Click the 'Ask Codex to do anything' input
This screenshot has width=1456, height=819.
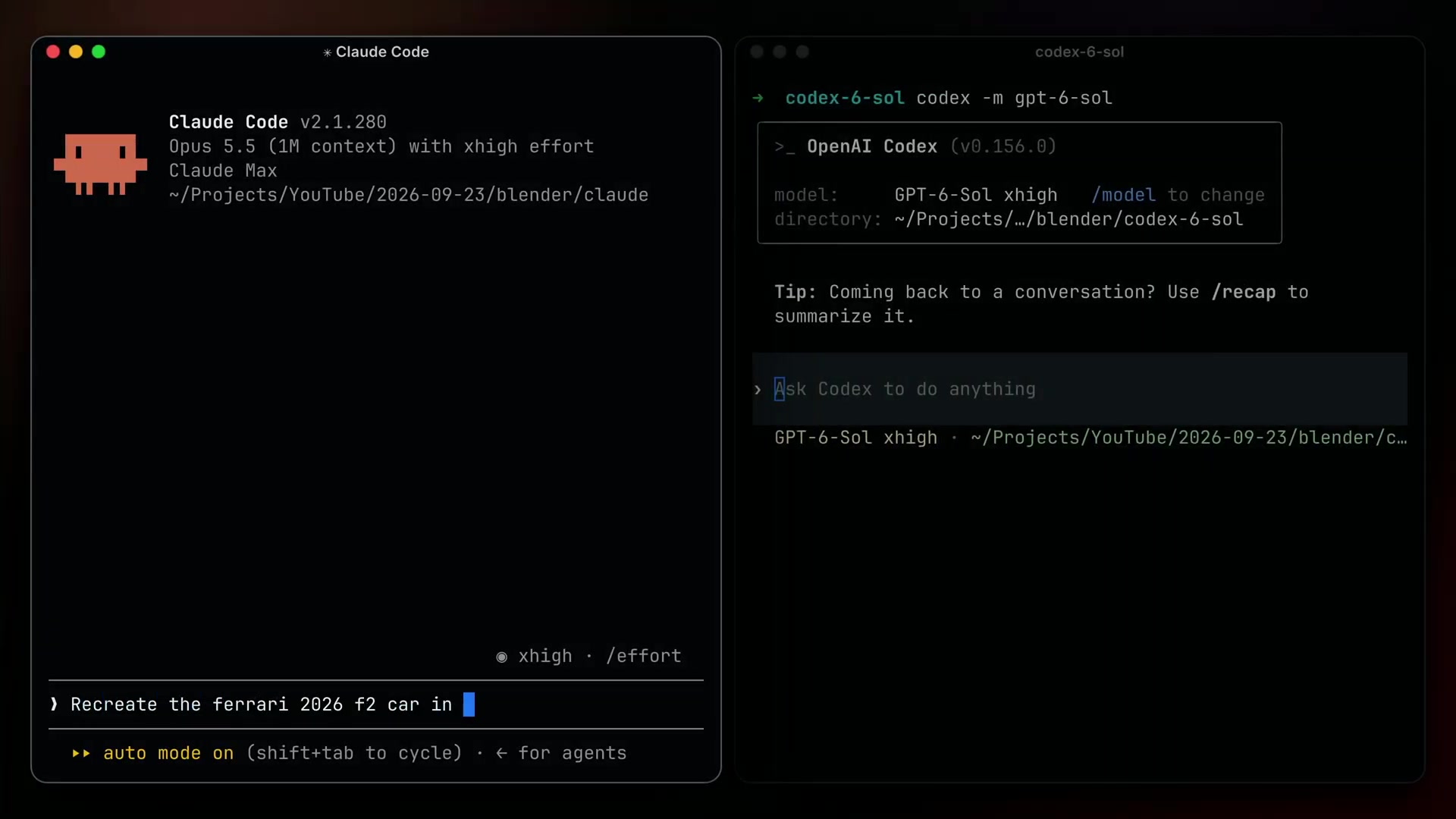1080,389
